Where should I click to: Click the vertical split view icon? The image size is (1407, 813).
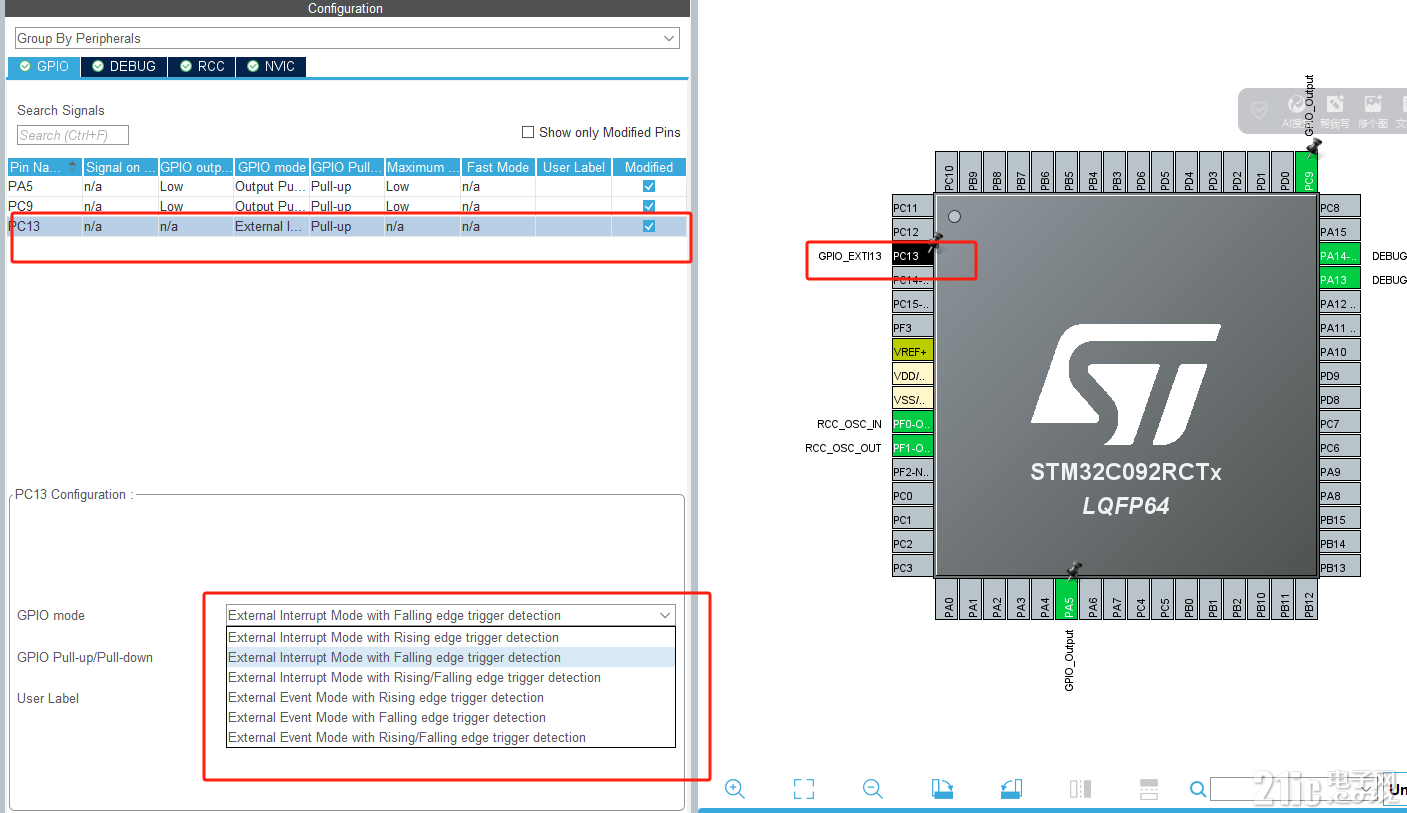pyautogui.click(x=1080, y=789)
